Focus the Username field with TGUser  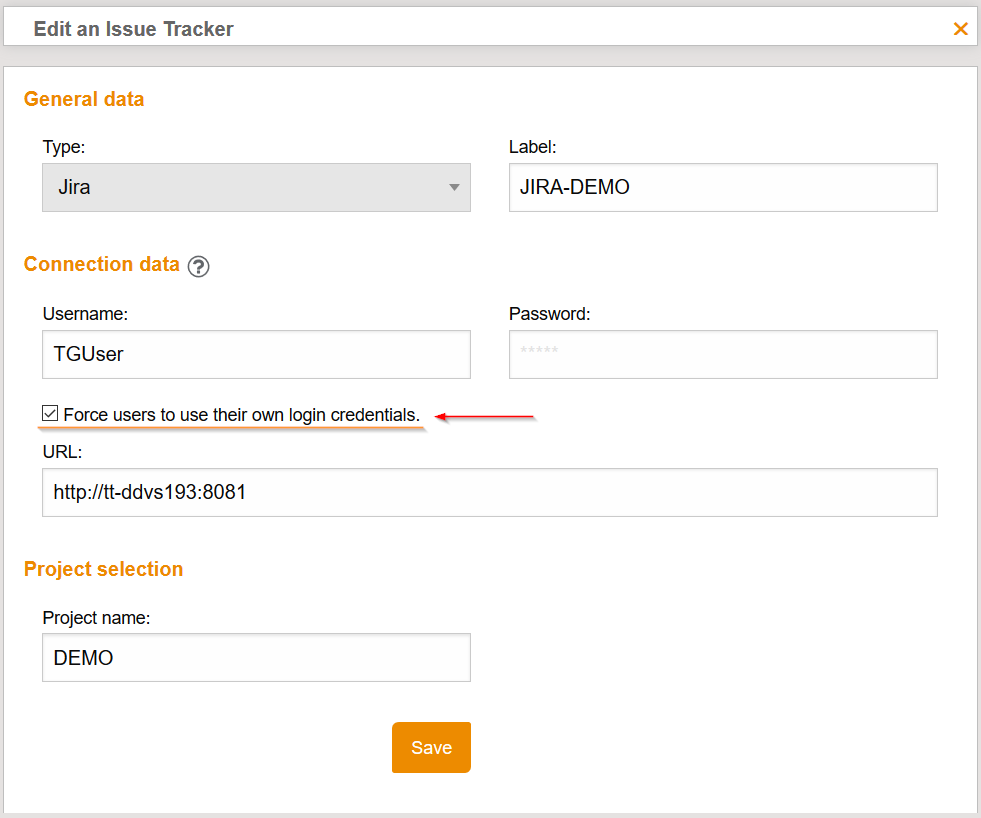[x=255, y=354]
